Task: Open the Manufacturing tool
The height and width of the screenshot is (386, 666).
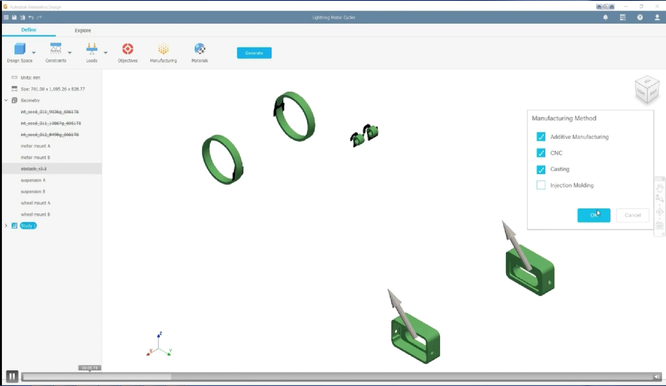Action: [163, 52]
